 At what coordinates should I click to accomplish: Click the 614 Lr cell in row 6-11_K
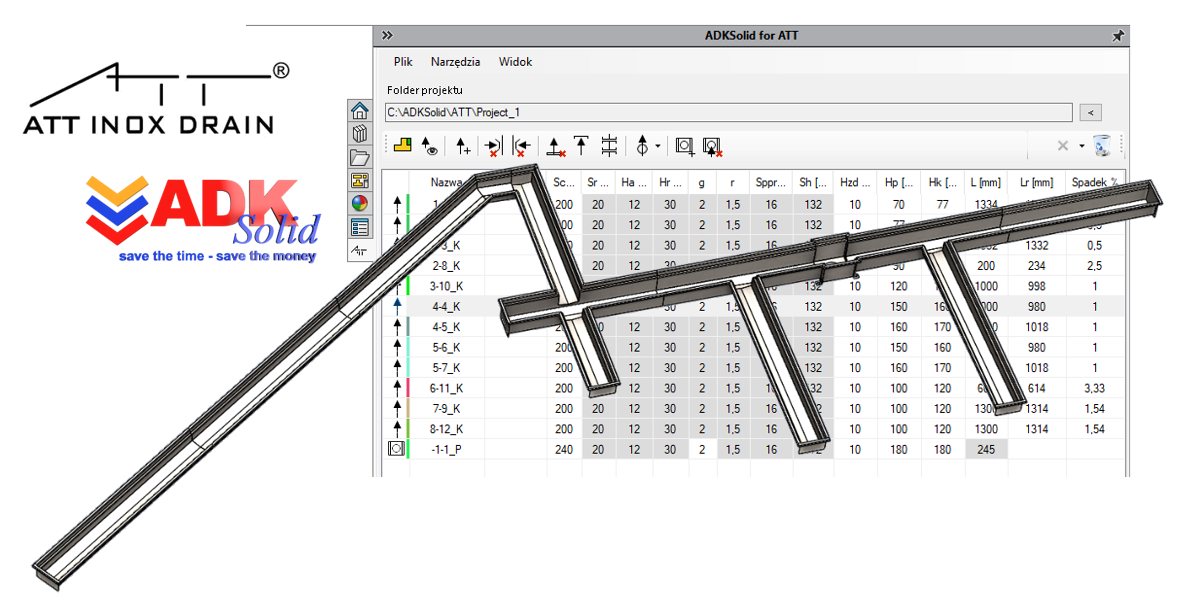[1036, 388]
